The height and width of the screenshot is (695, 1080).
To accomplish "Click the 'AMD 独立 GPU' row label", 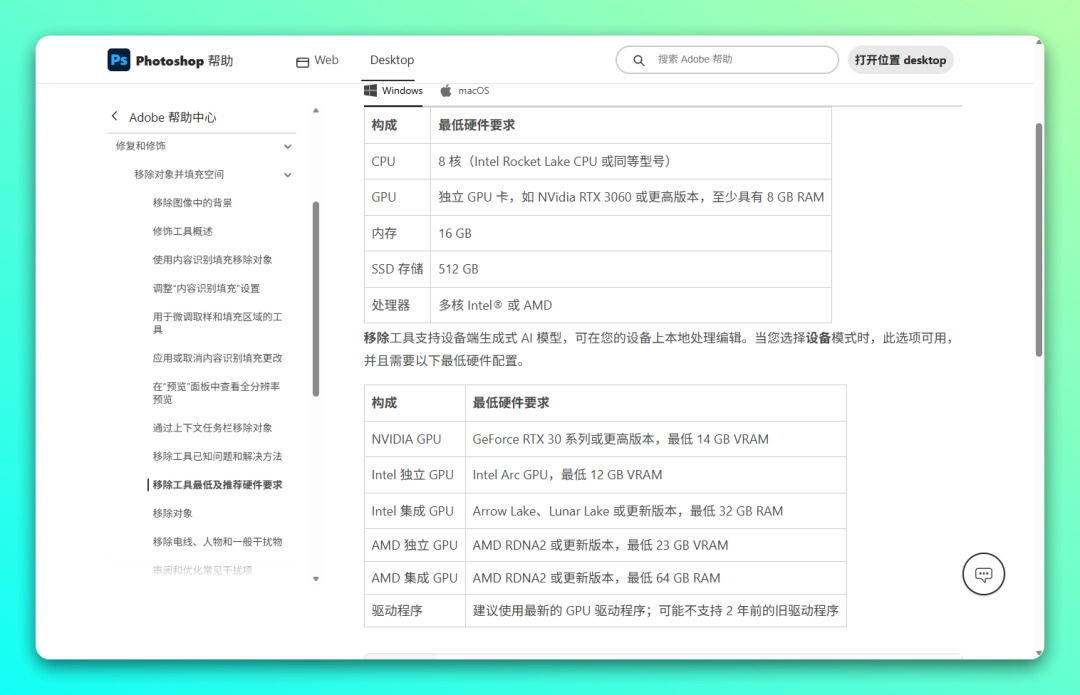I will (414, 546).
